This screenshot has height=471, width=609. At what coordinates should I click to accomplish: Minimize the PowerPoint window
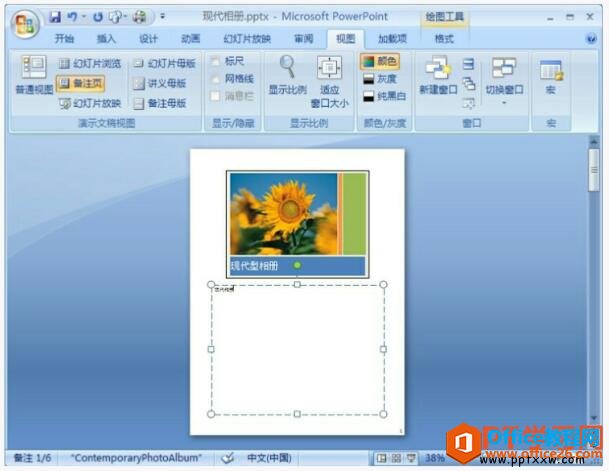pos(550,17)
